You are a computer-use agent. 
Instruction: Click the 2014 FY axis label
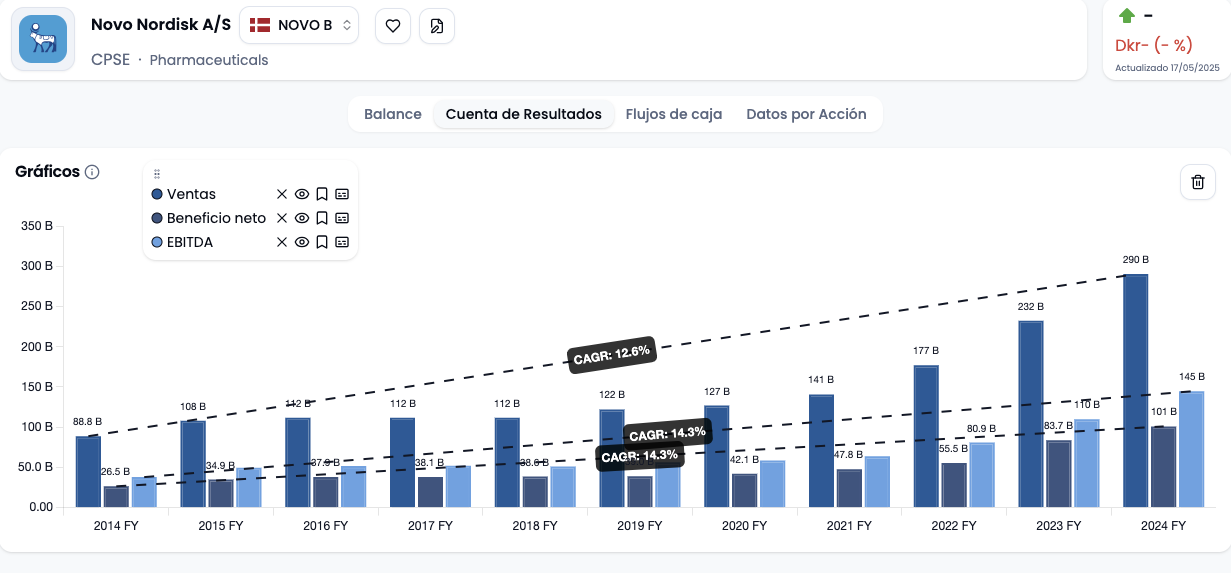tap(116, 525)
